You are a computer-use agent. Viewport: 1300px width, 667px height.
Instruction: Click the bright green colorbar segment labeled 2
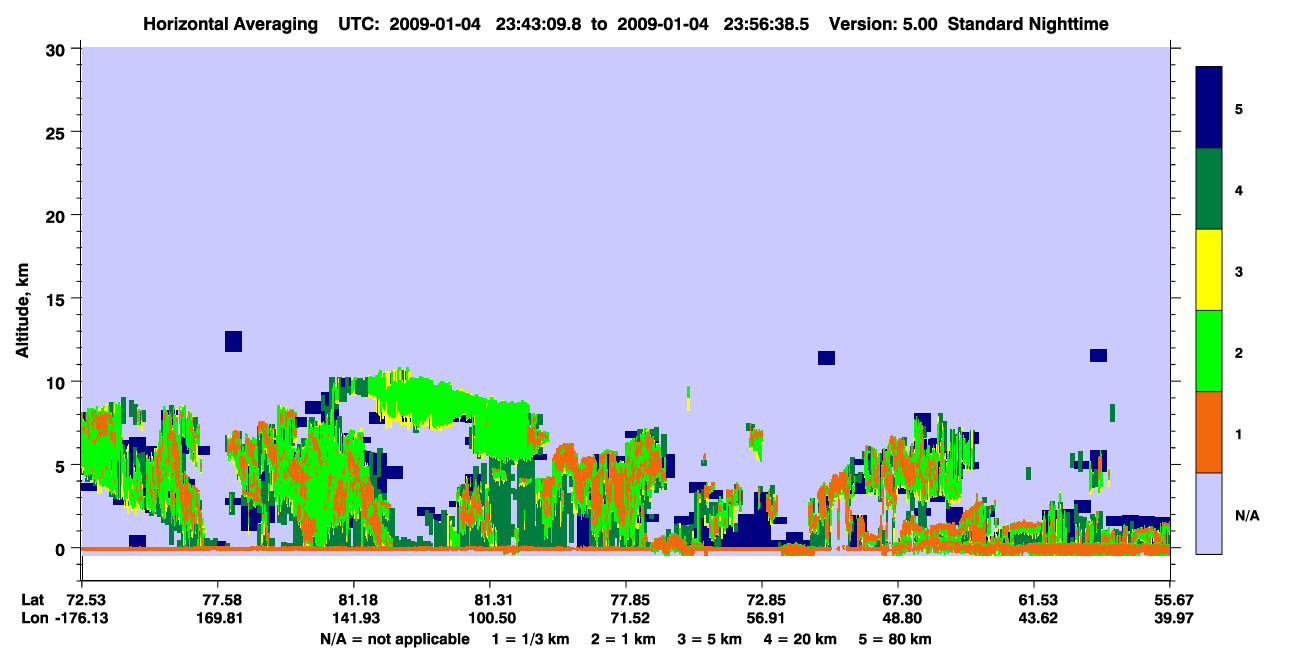1209,351
